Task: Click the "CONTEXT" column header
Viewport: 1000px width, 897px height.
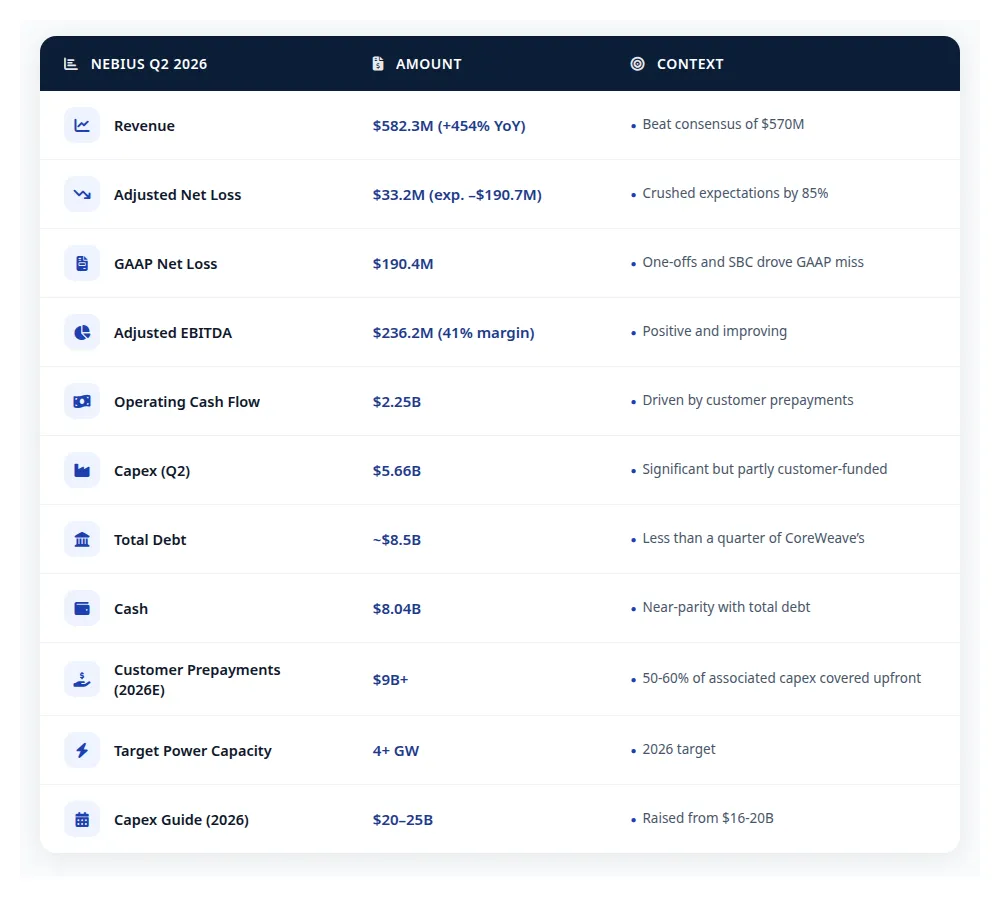Action: pyautogui.click(x=690, y=64)
